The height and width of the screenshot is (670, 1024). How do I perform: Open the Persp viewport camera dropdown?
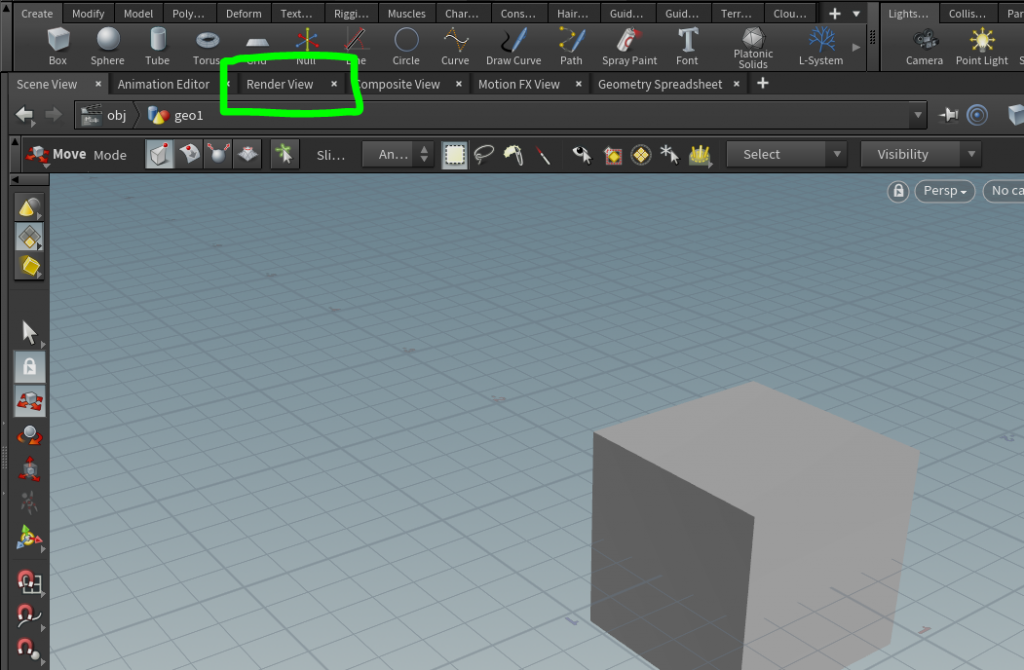[944, 191]
